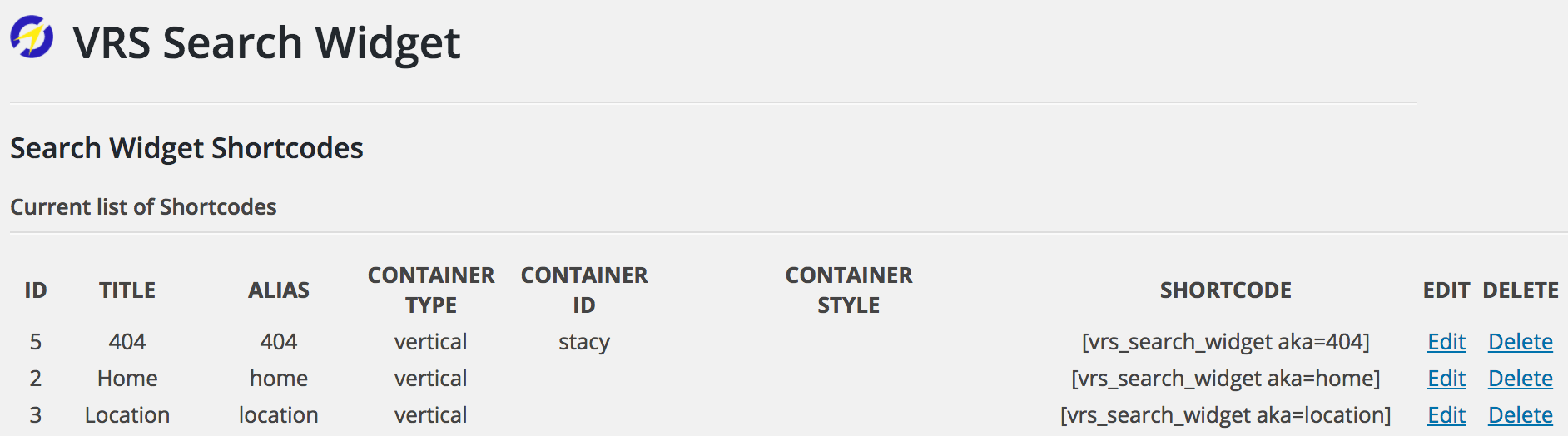Click the CONTAINER TYPE column header
Screen dimensions: 1568x436
click(431, 290)
